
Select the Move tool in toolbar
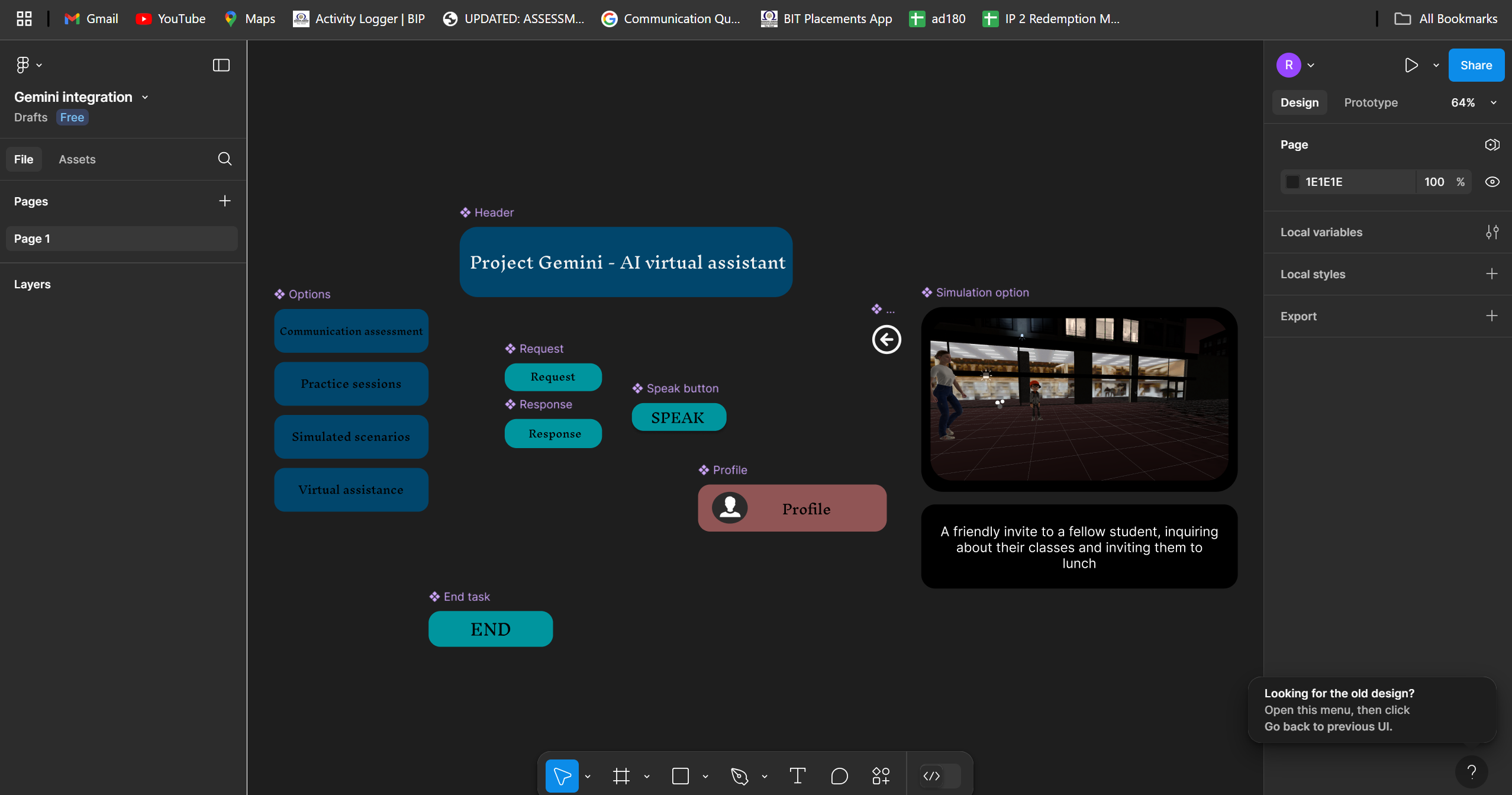561,775
